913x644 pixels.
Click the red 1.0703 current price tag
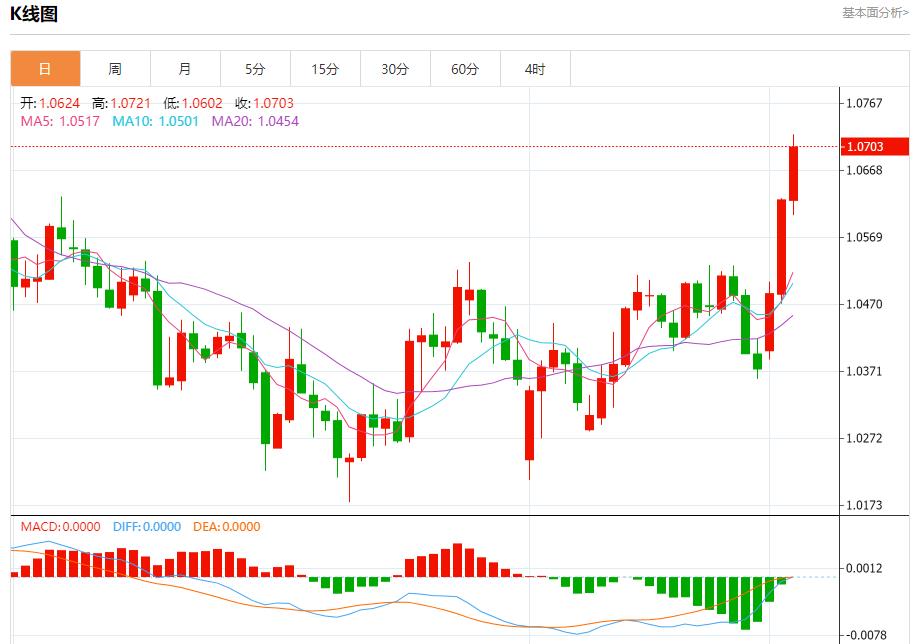click(875, 146)
